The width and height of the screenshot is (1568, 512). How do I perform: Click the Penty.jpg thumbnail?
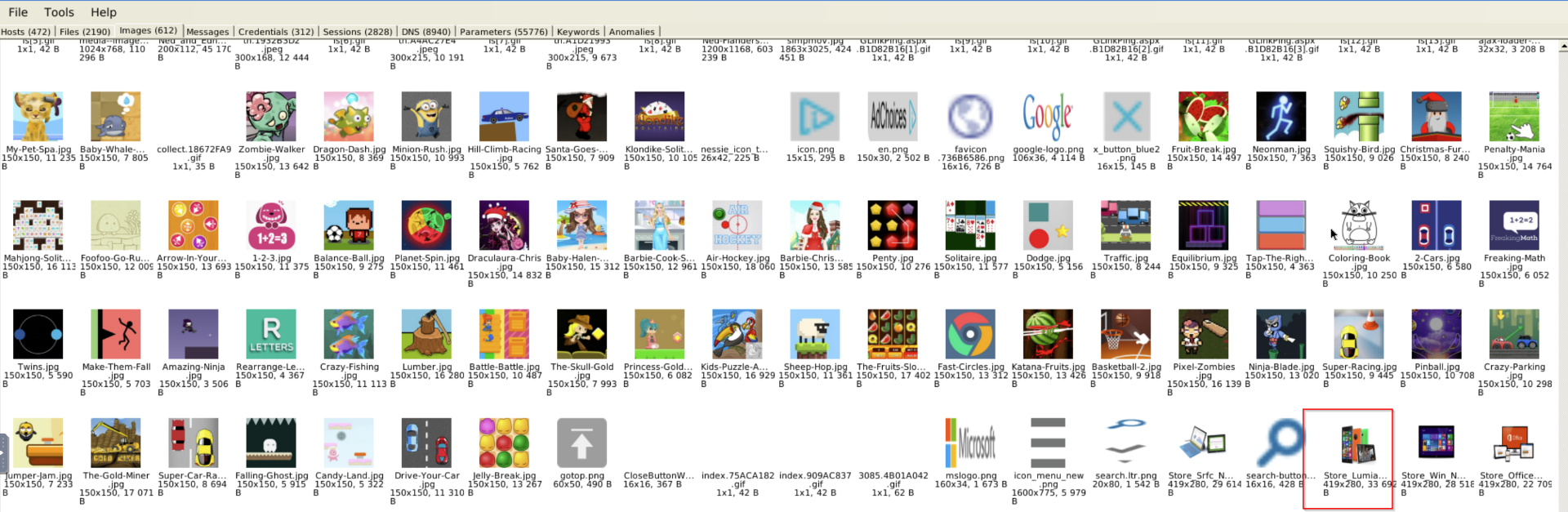(x=892, y=225)
